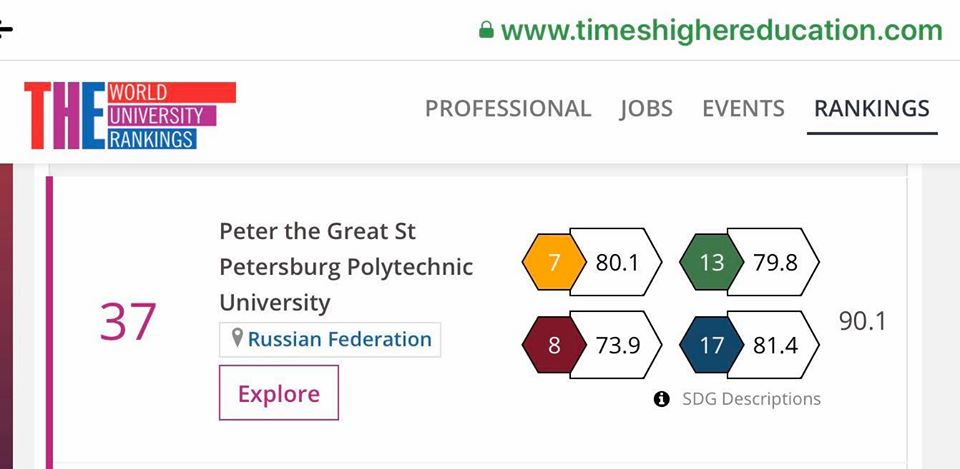
Task: Click the maroon SDG 8 hexagon badge
Action: pos(554,346)
